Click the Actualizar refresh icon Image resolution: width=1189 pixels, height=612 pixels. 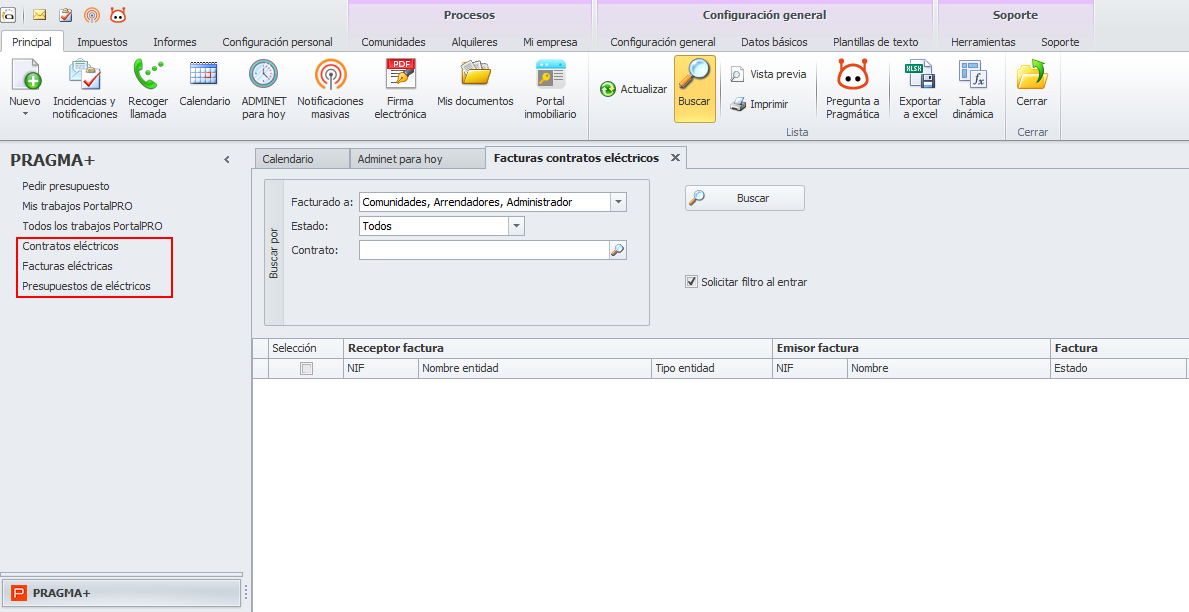[607, 89]
